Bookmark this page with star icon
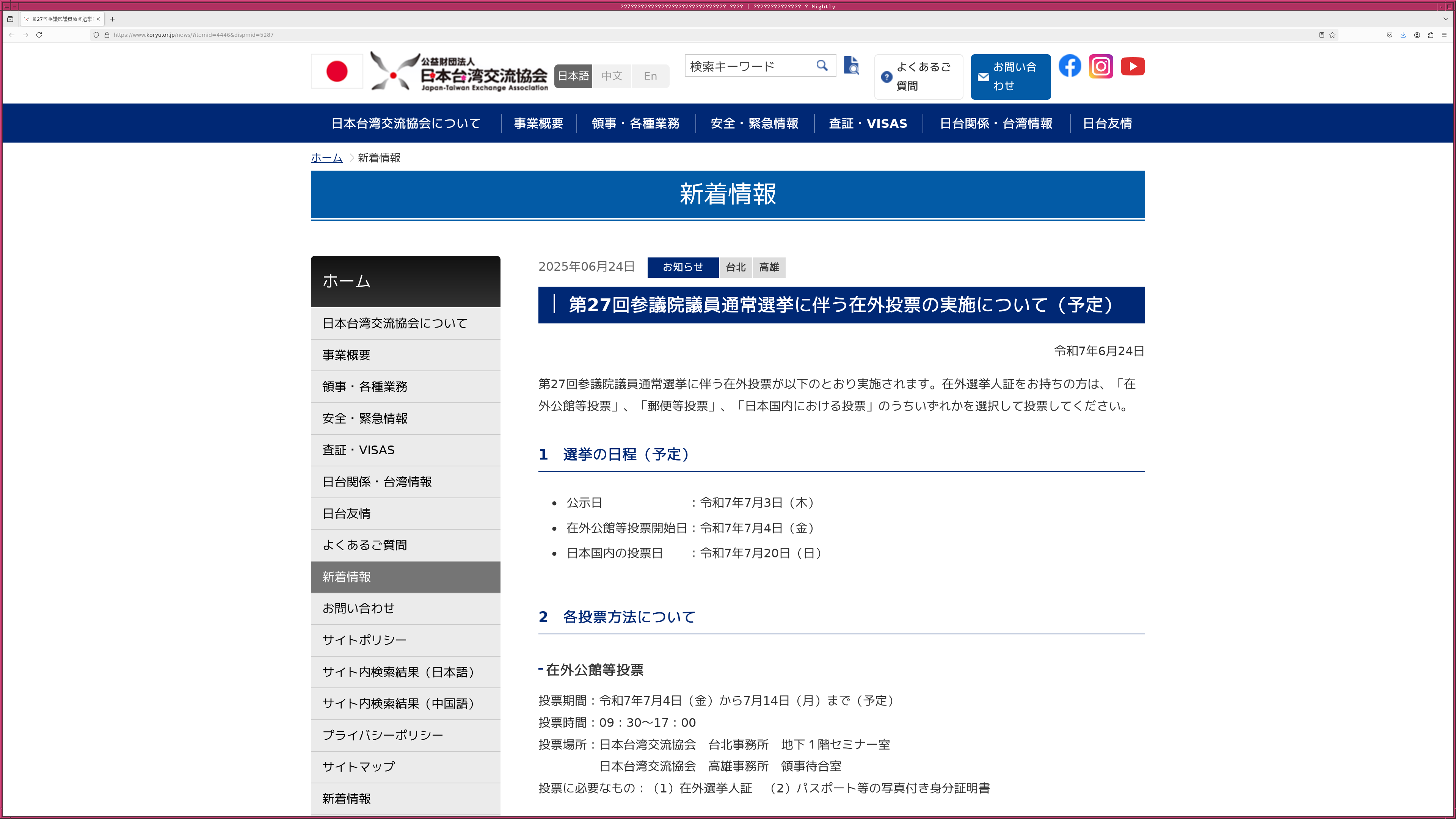1456x819 pixels. pyautogui.click(x=1332, y=35)
